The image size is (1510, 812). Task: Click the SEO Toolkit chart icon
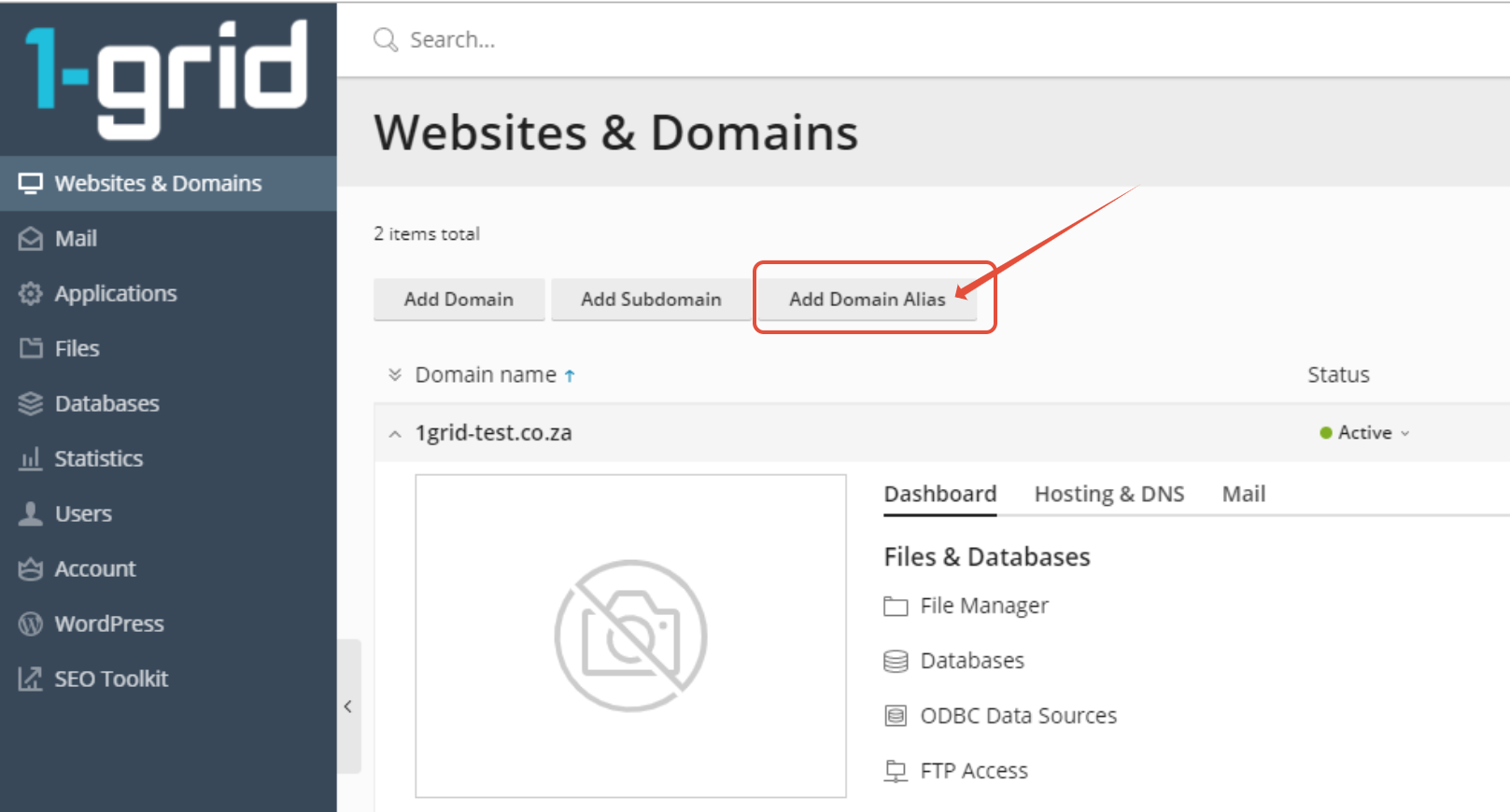tap(31, 679)
